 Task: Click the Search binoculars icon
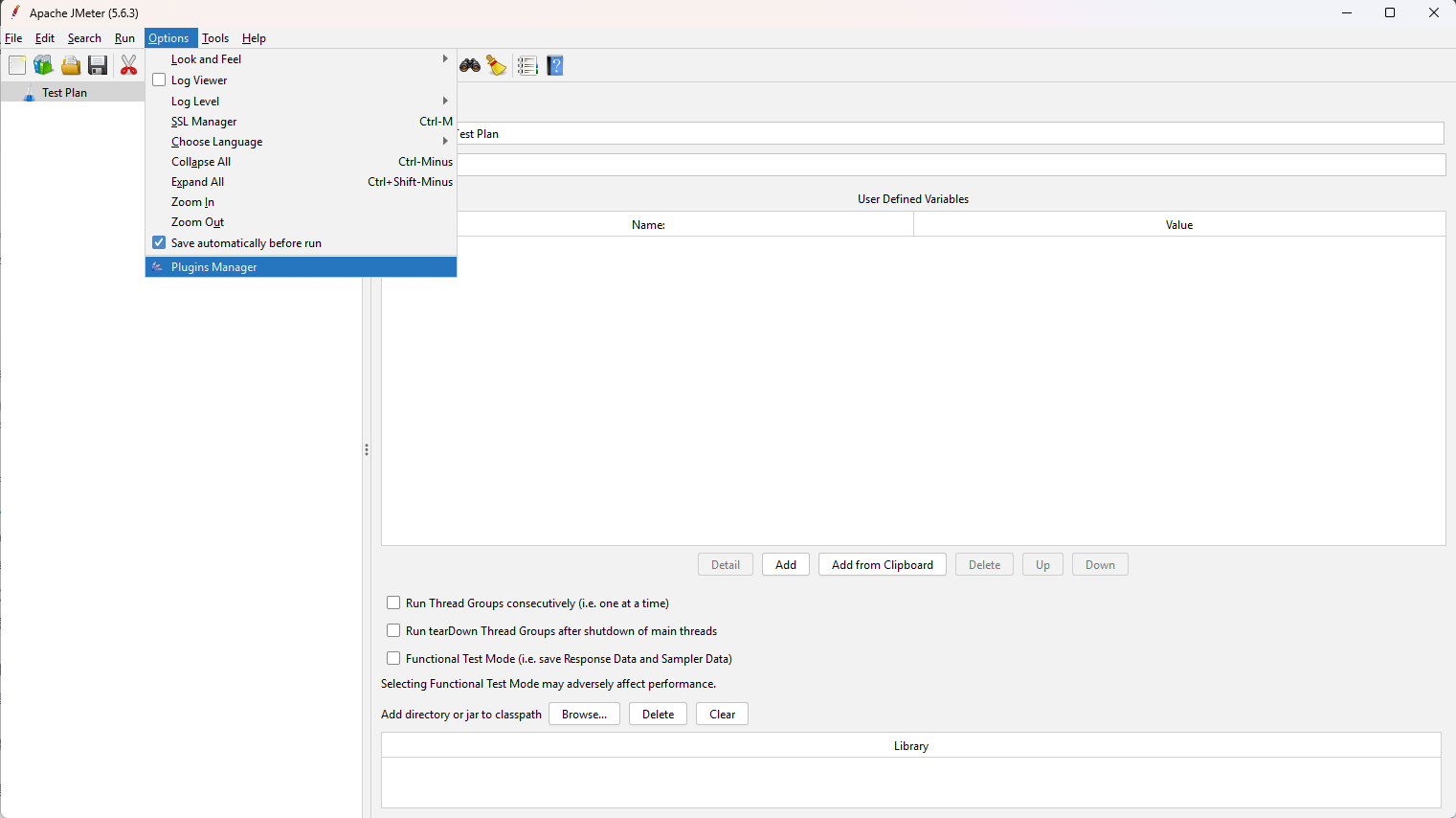(x=470, y=65)
